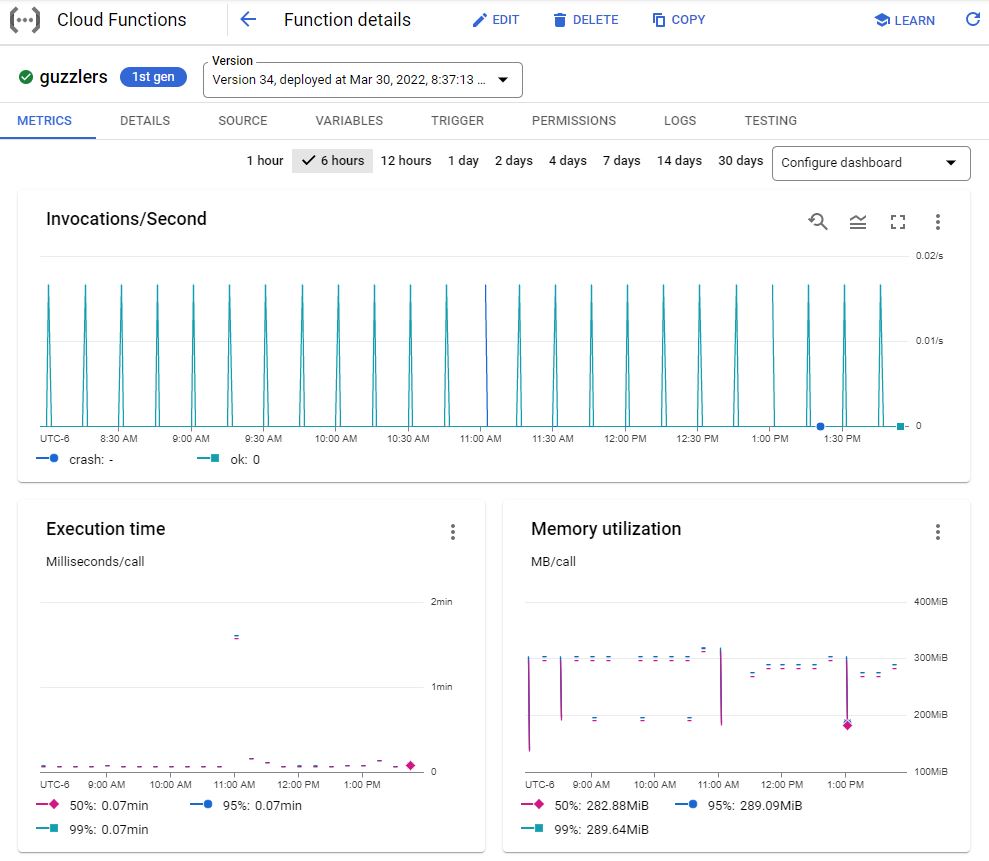The width and height of the screenshot is (989, 861).
Task: Click the Edit button
Action: click(496, 20)
